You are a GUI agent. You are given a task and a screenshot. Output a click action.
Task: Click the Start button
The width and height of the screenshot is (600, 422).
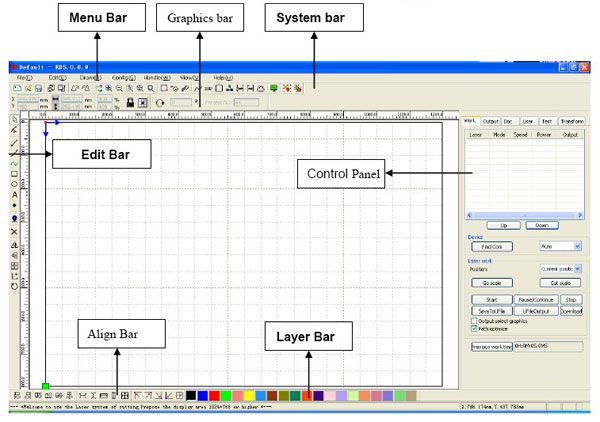[x=492, y=300]
